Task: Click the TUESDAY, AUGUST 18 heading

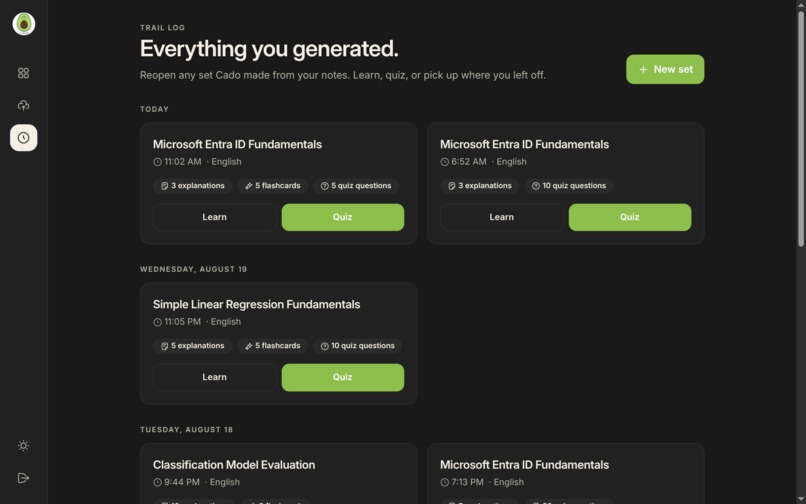Action: click(187, 429)
